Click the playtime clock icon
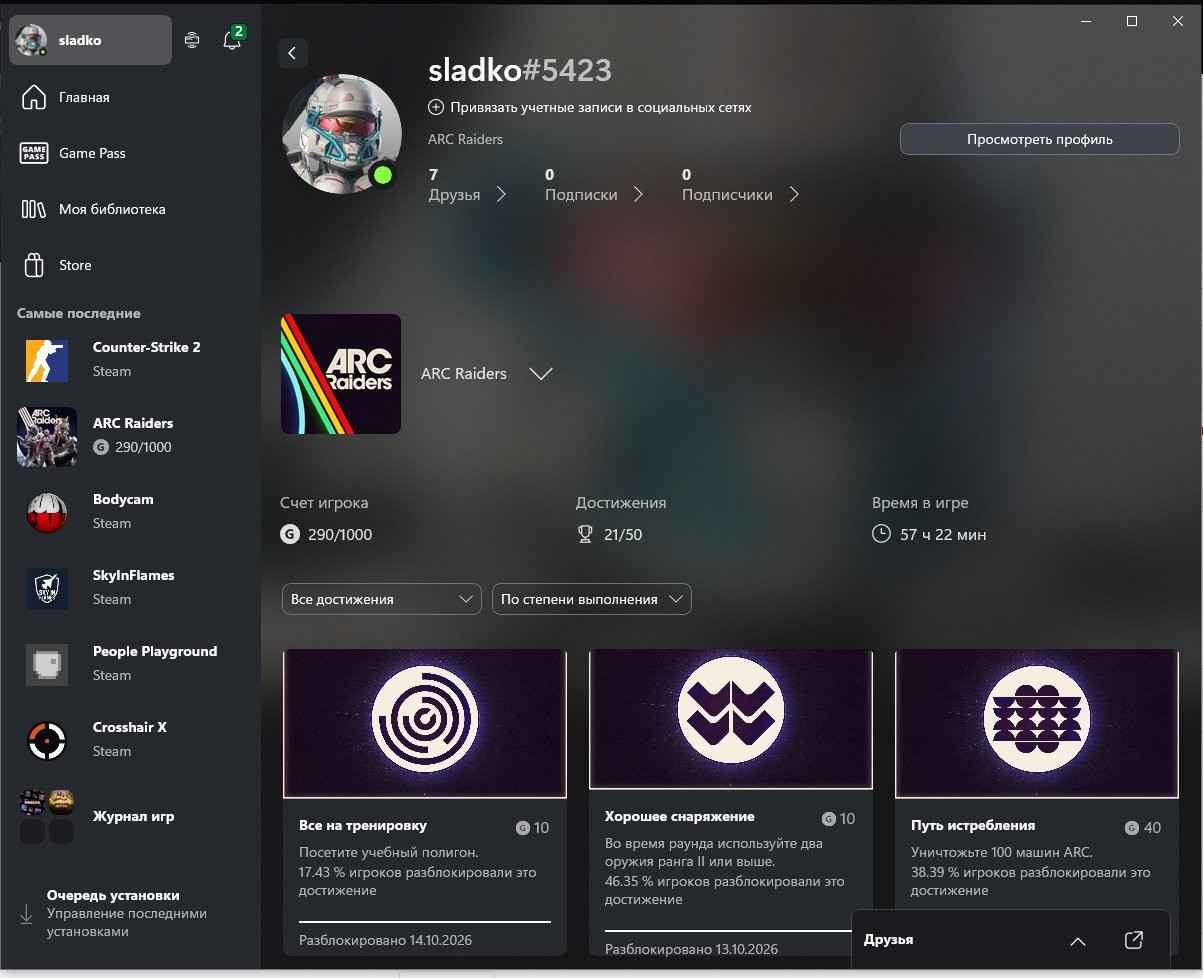This screenshot has width=1203, height=978. (881, 534)
